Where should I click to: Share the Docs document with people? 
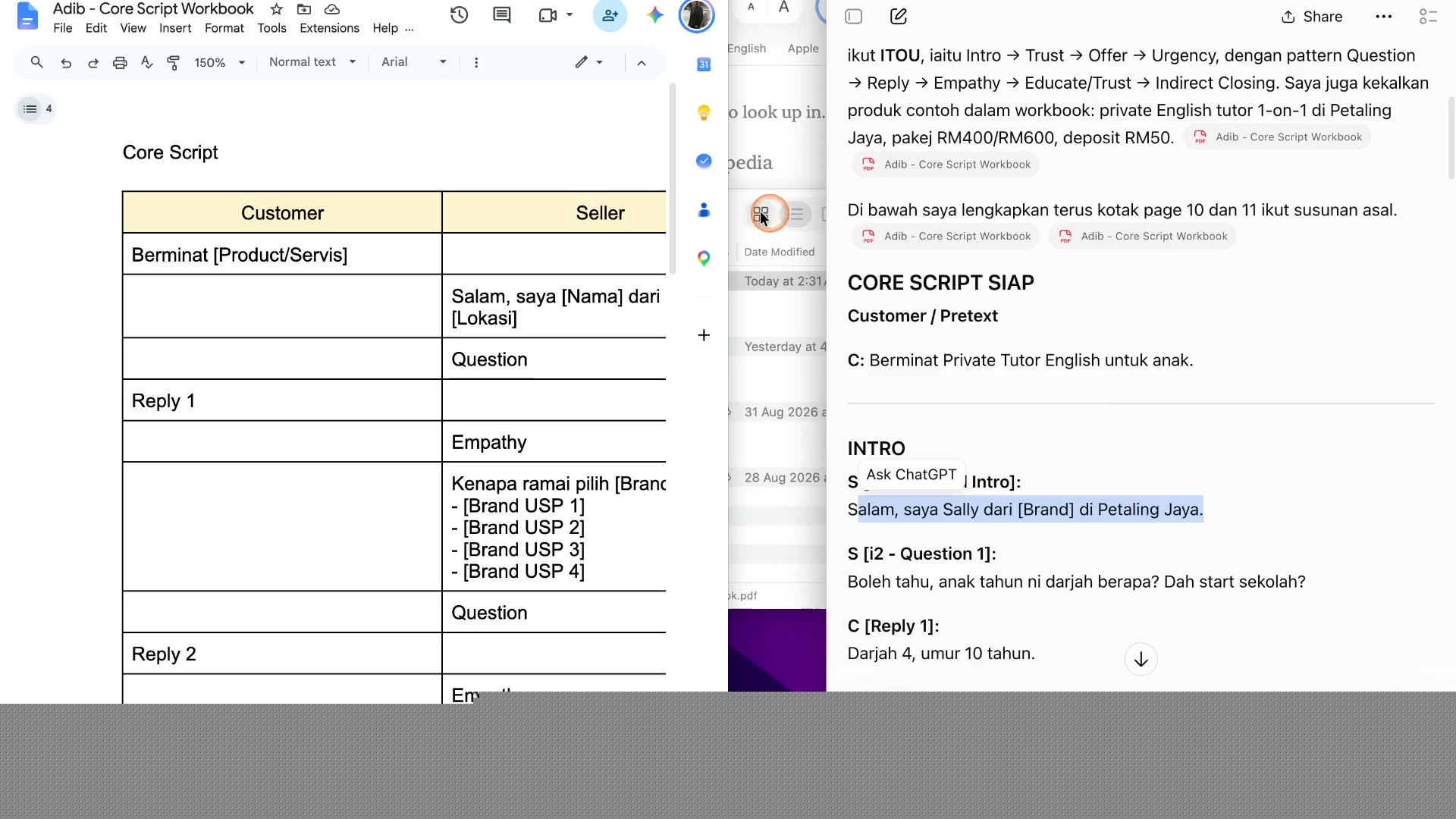click(610, 15)
